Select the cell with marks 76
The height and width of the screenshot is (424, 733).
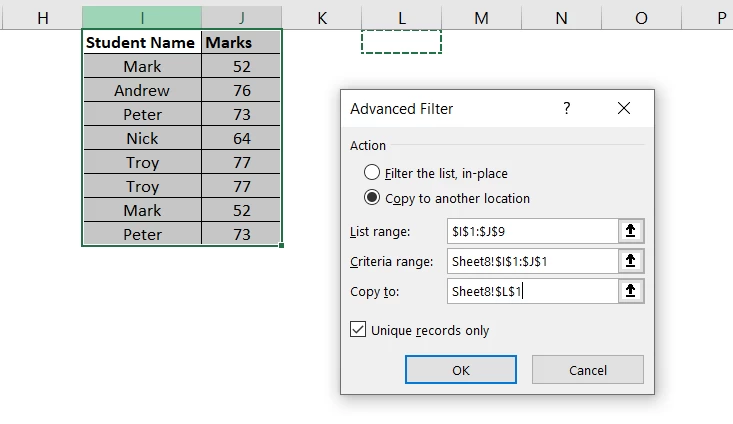(241, 90)
